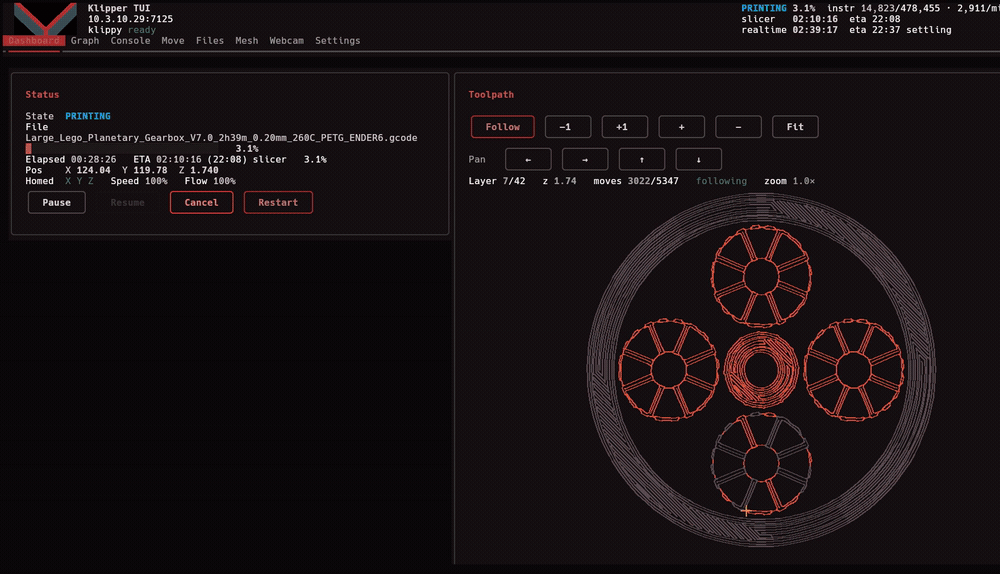This screenshot has height=574, width=1000.
Task: Click the toolhead crosshair marker on toolpath
Action: coord(746,510)
